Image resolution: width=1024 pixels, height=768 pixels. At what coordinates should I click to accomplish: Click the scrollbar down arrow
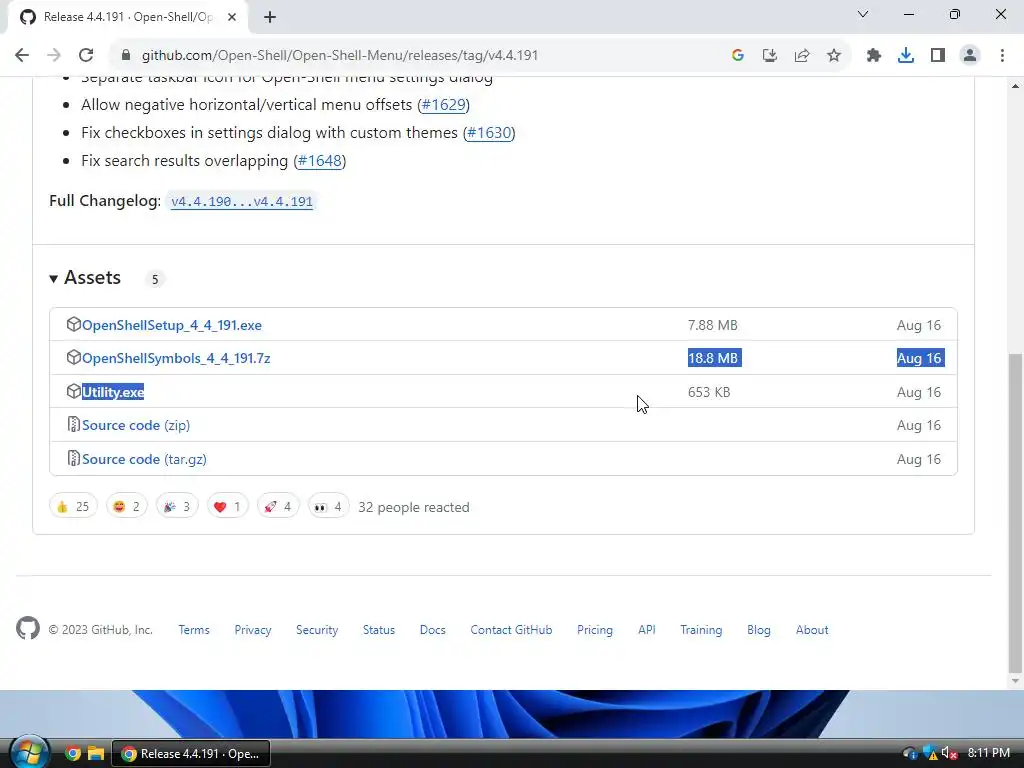coord(1015,681)
